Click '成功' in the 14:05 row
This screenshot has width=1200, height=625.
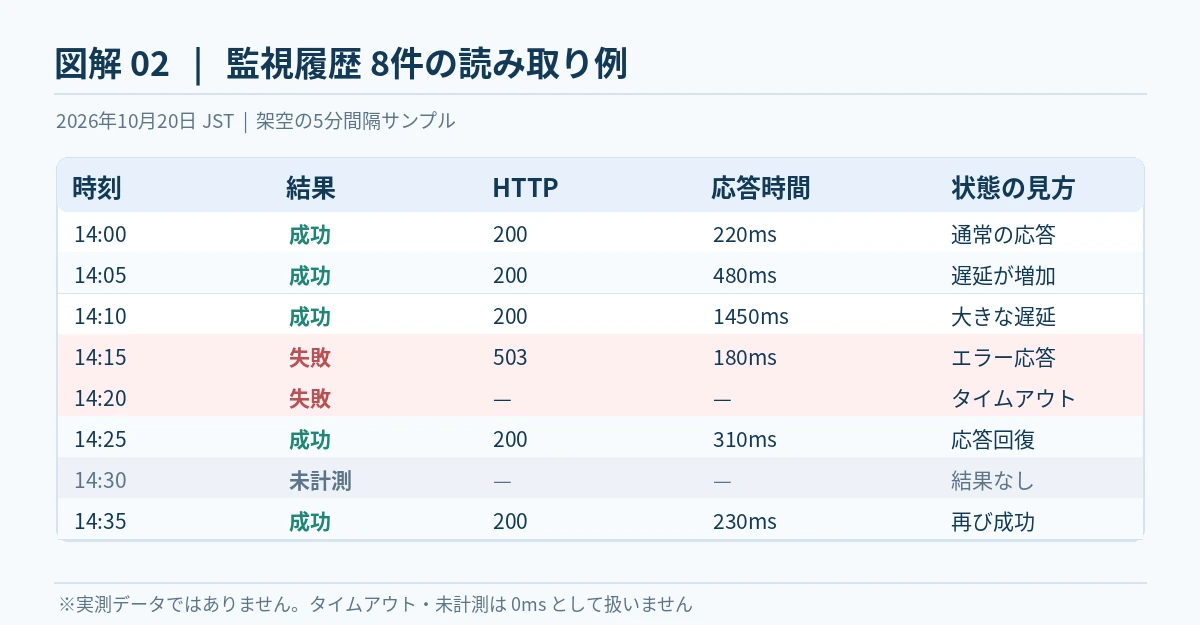[310, 276]
